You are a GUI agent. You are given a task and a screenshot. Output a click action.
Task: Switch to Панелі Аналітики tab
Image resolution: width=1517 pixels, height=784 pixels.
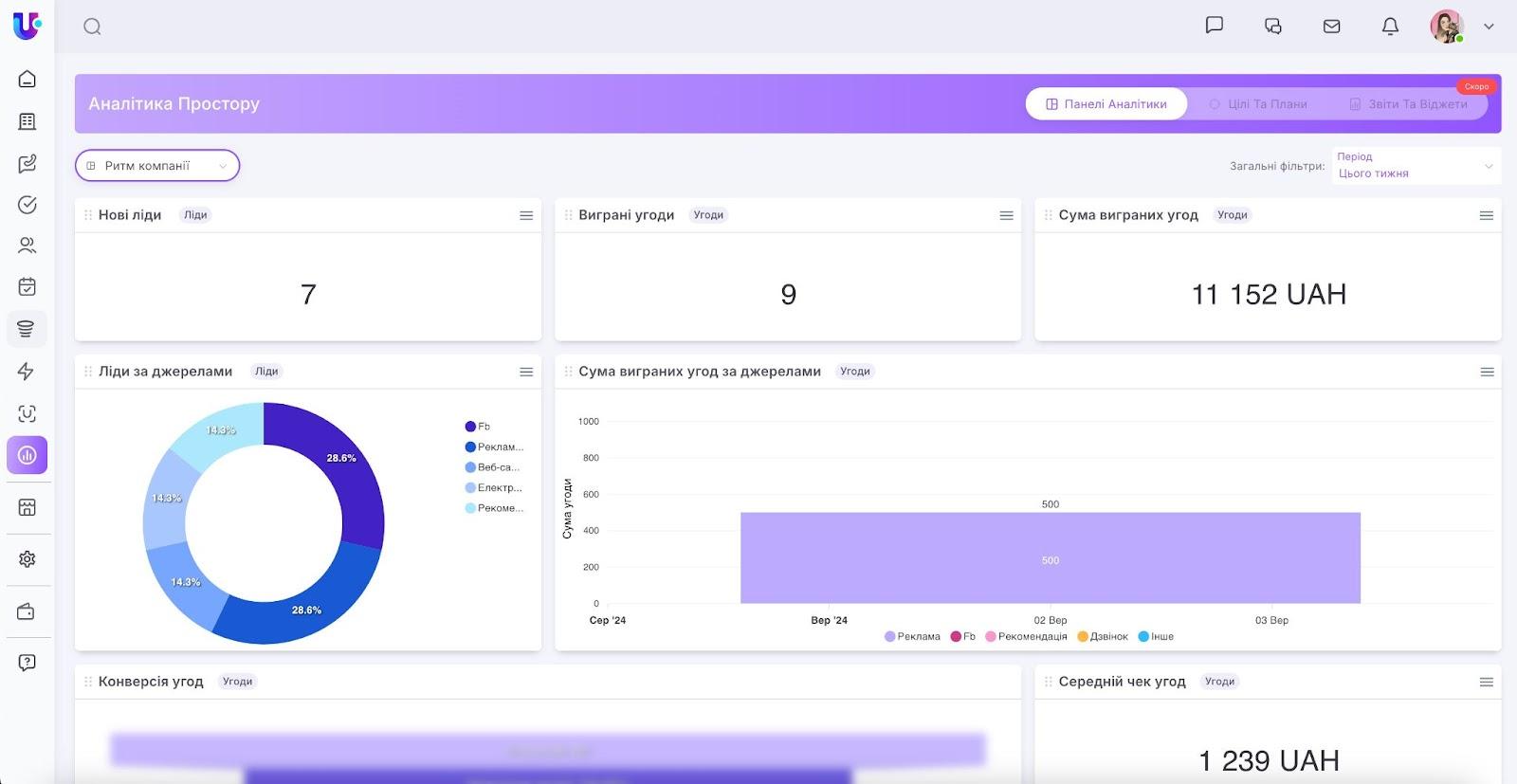1106,104
